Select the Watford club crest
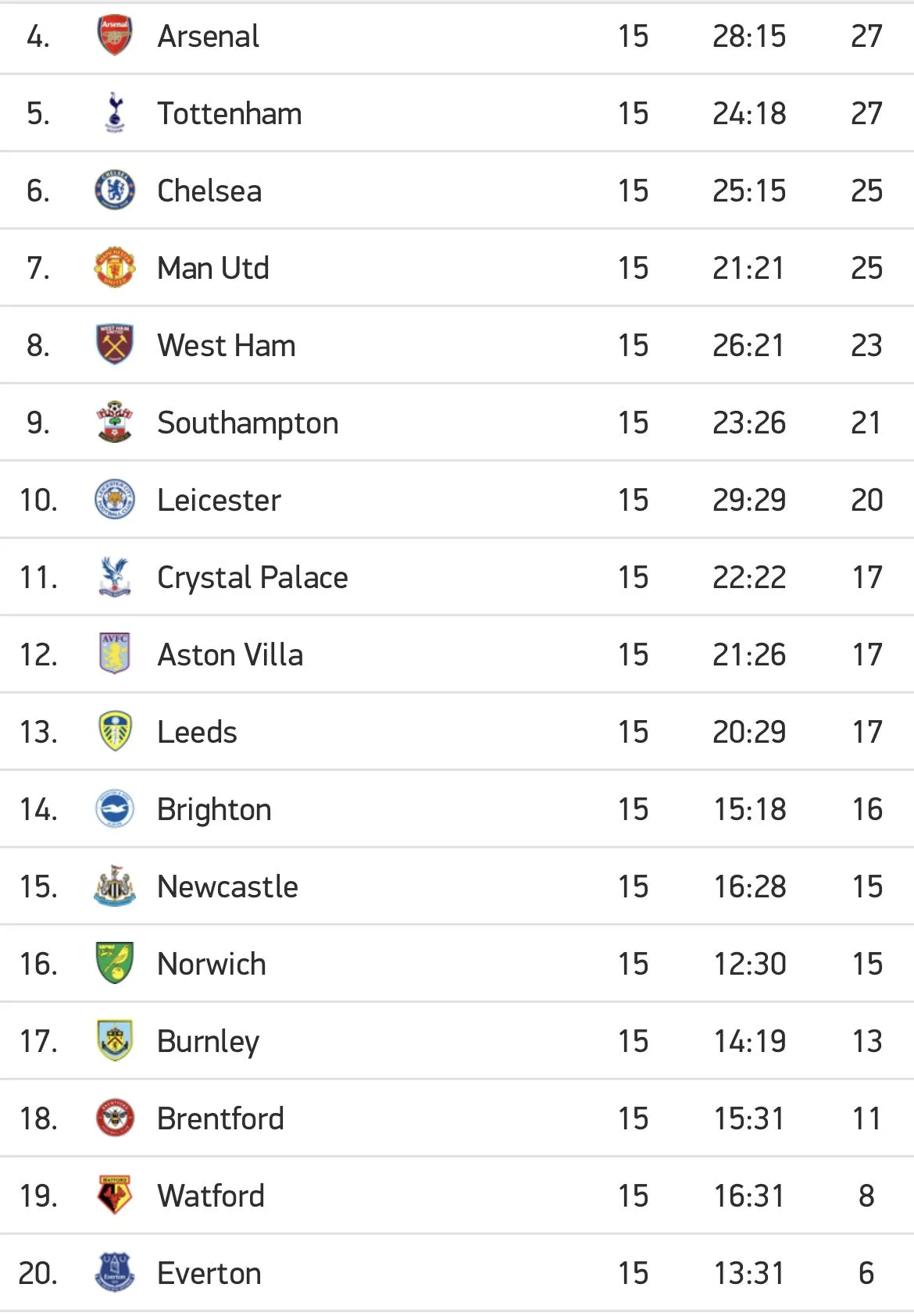This screenshot has width=914, height=1316. click(x=115, y=1196)
